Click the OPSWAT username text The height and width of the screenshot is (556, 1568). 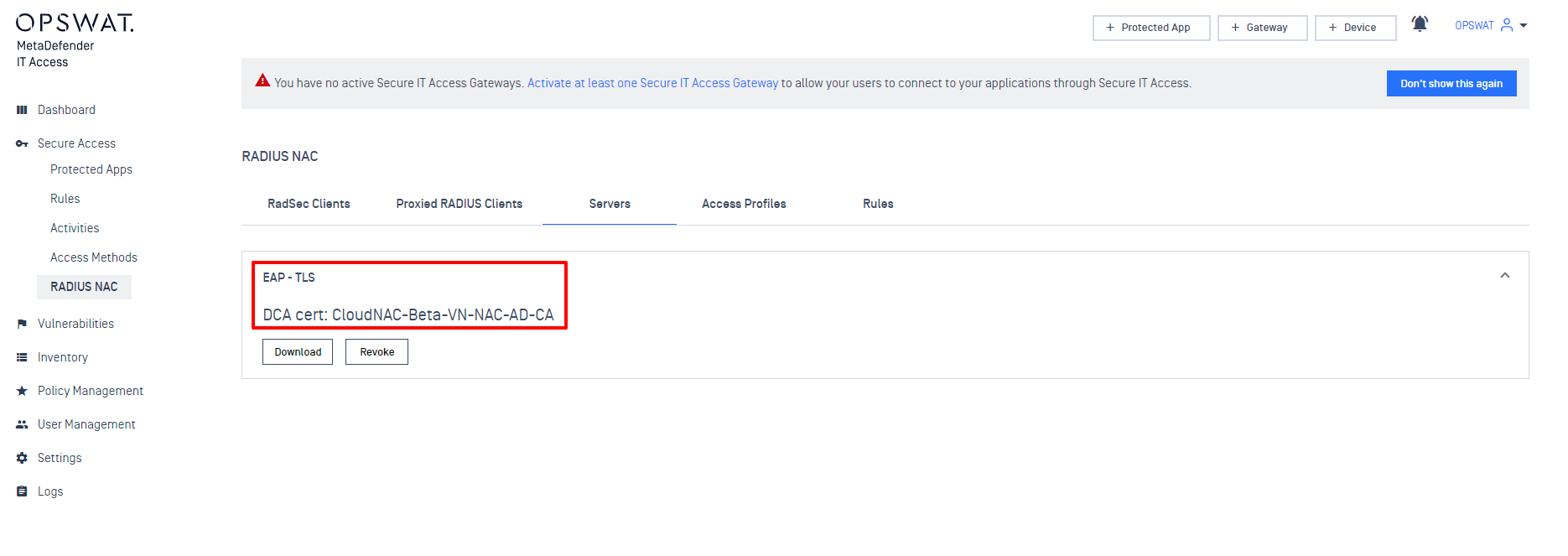(x=1474, y=25)
